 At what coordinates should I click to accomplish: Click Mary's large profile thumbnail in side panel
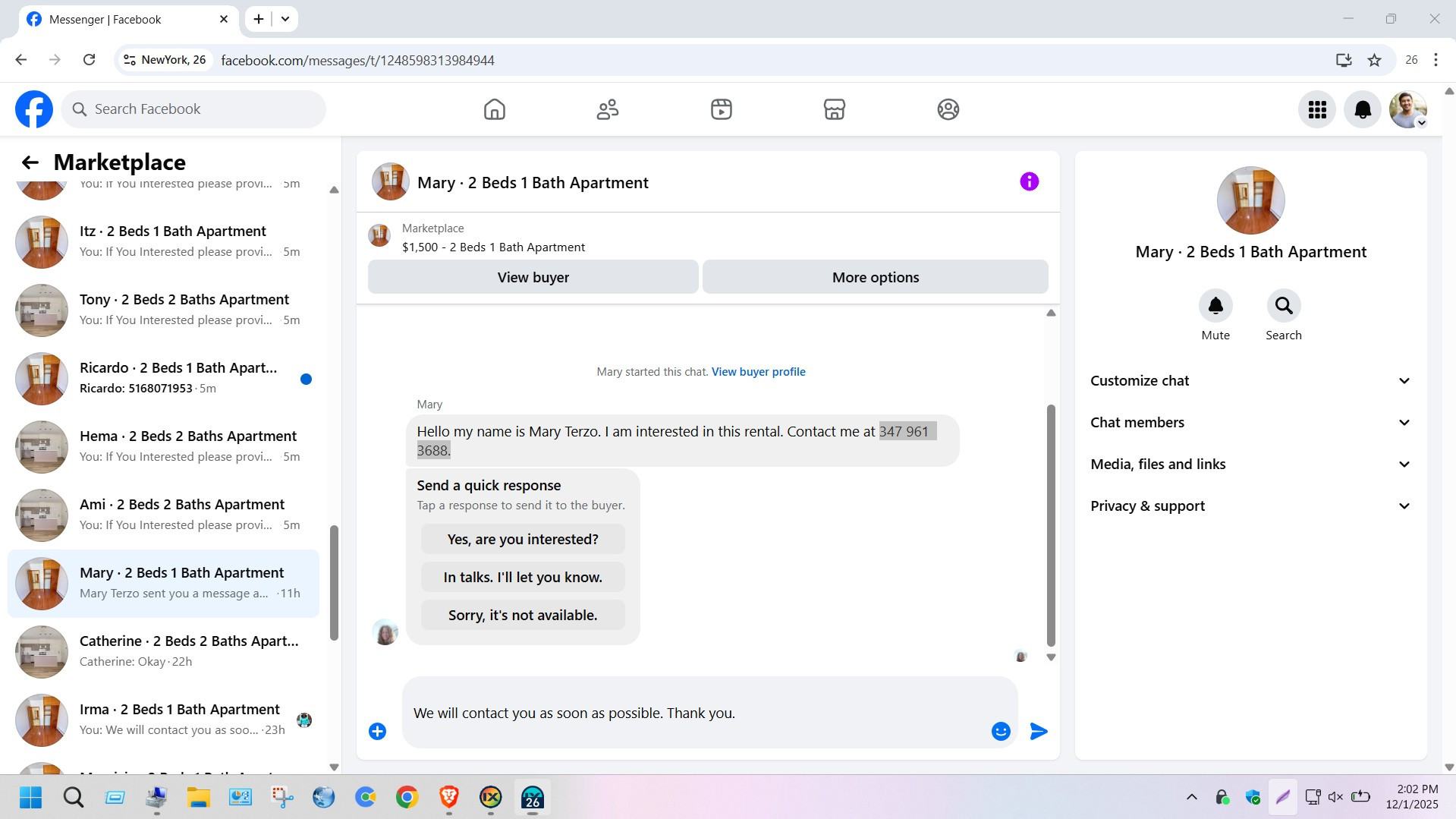click(x=1250, y=200)
